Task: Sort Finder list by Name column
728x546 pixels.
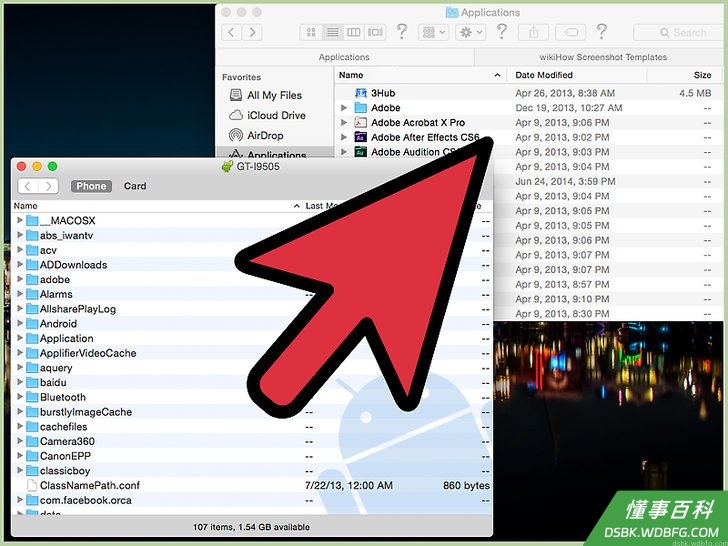Action: [x=420, y=75]
